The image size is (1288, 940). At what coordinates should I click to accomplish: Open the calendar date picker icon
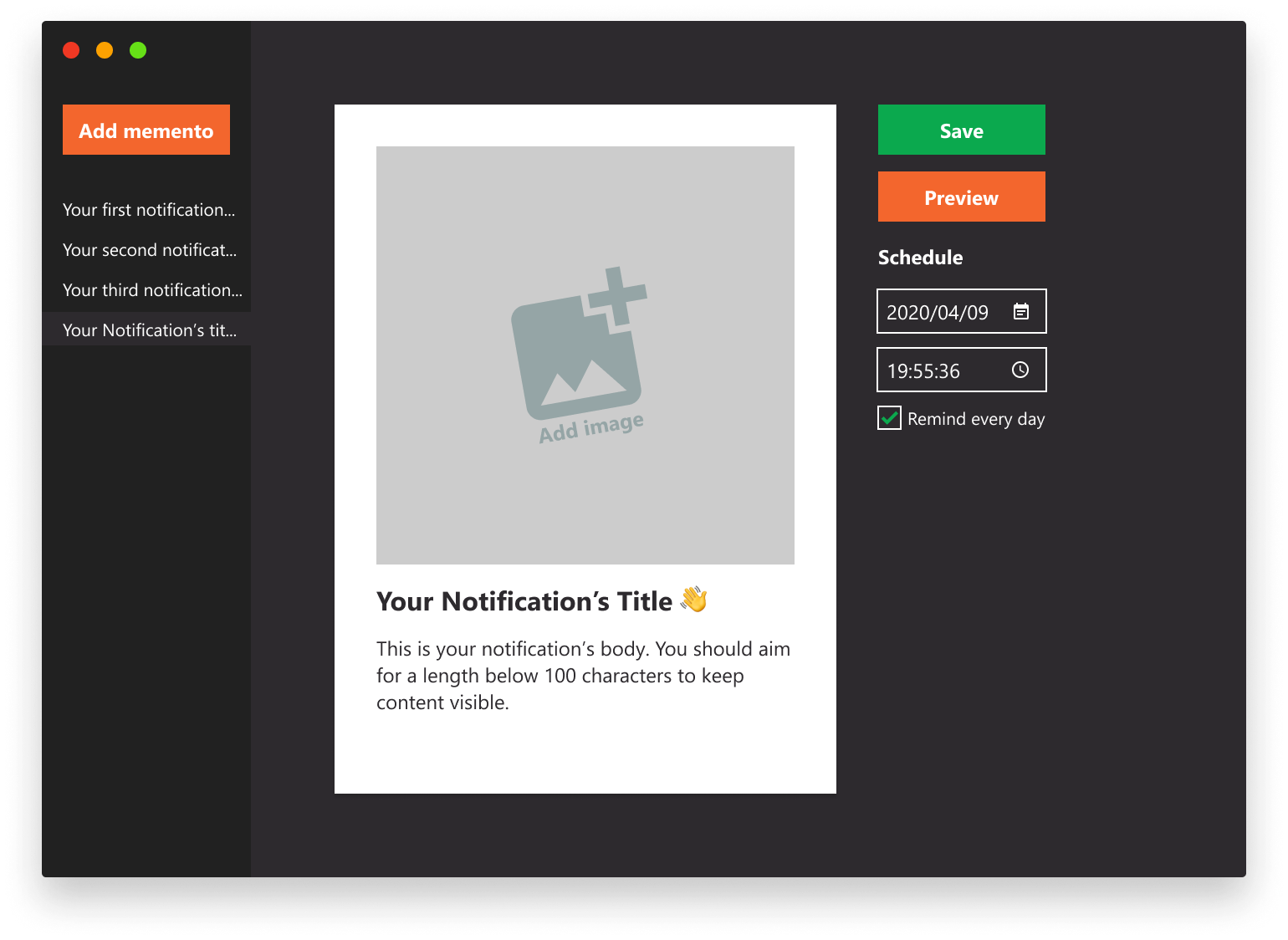[1021, 311]
